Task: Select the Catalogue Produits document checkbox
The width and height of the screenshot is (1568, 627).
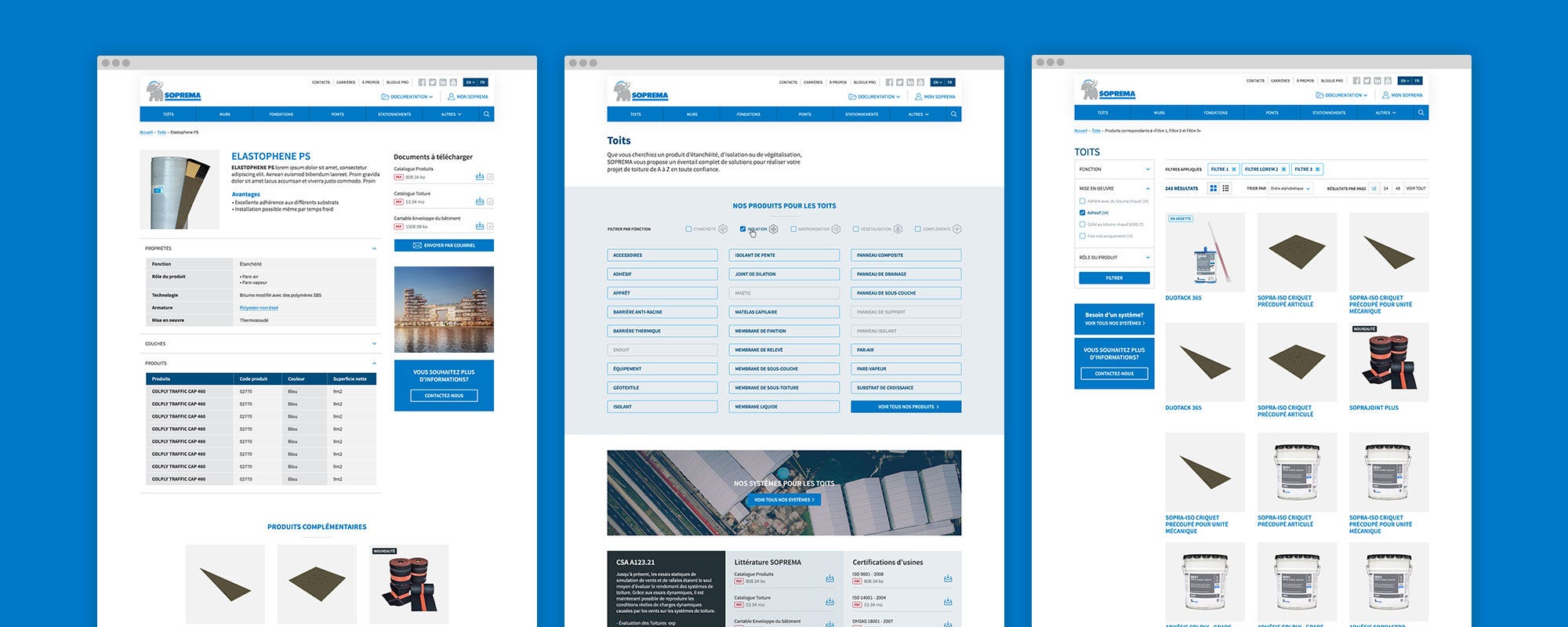Action: [x=490, y=177]
